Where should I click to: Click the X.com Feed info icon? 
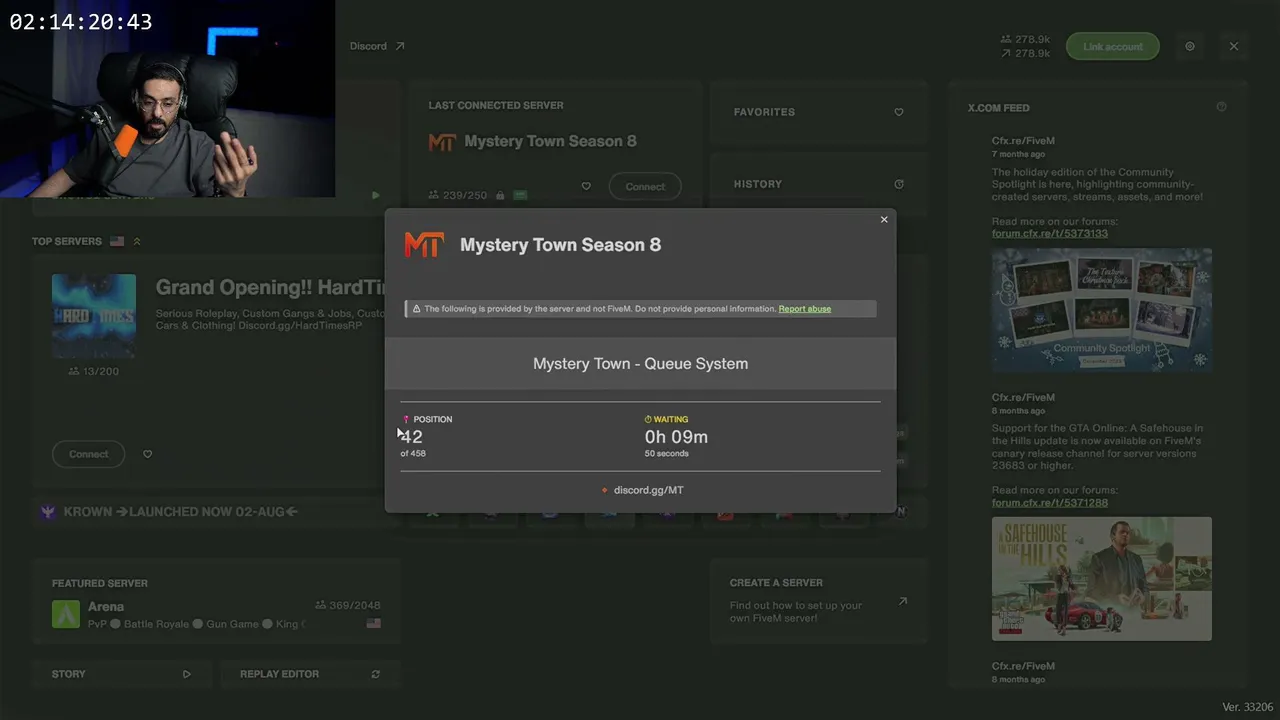click(1221, 107)
